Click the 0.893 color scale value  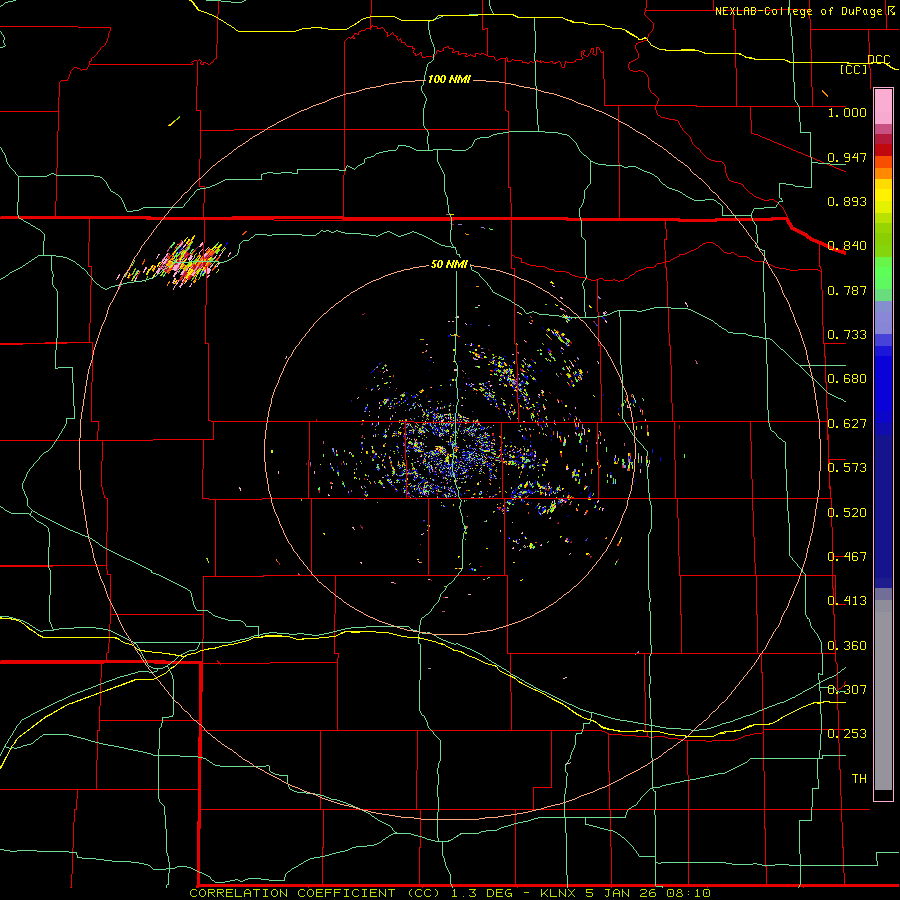coord(847,201)
